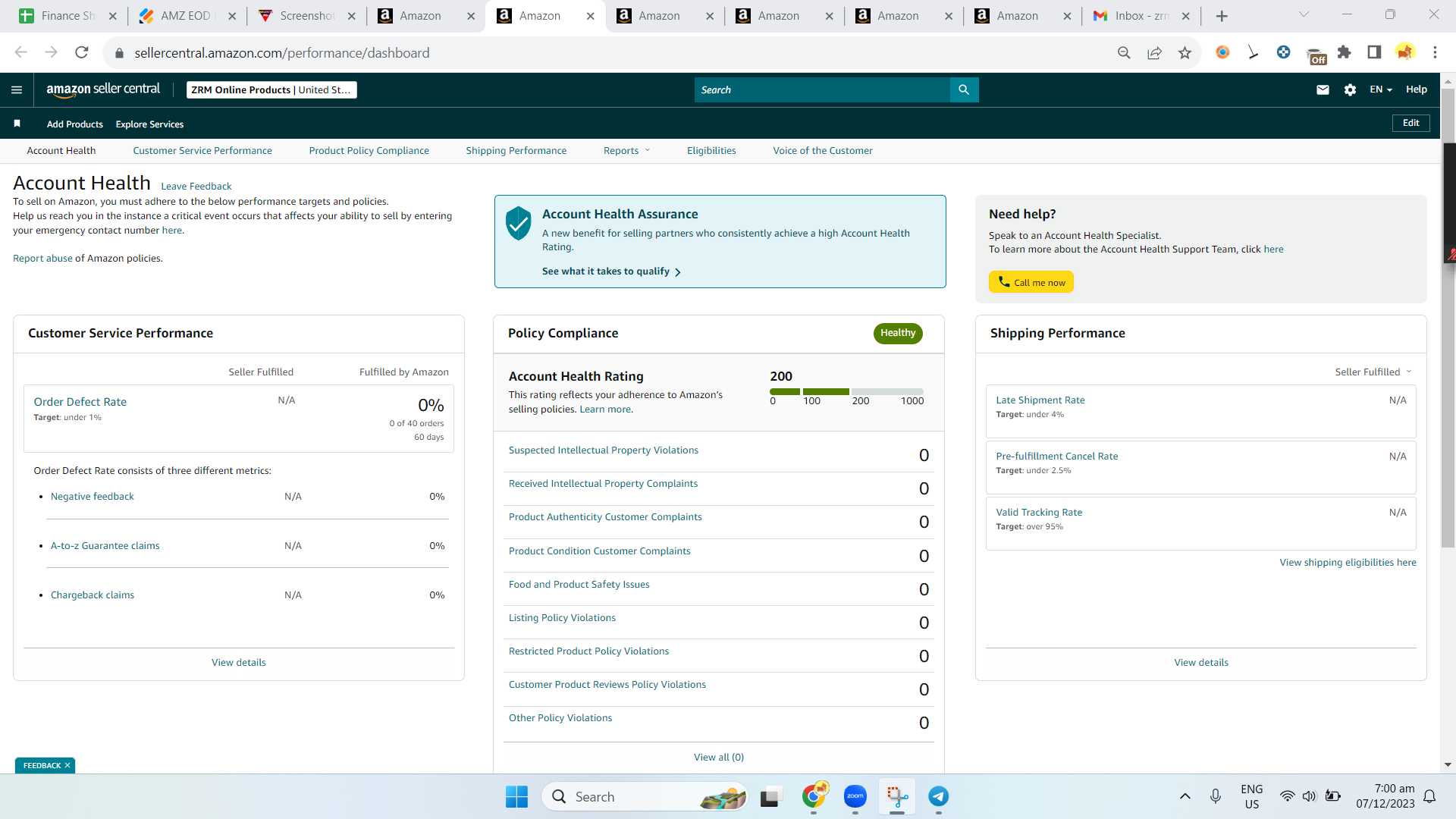1456x819 pixels.
Task: Open Snipping Tool in taskbar
Action: click(897, 796)
